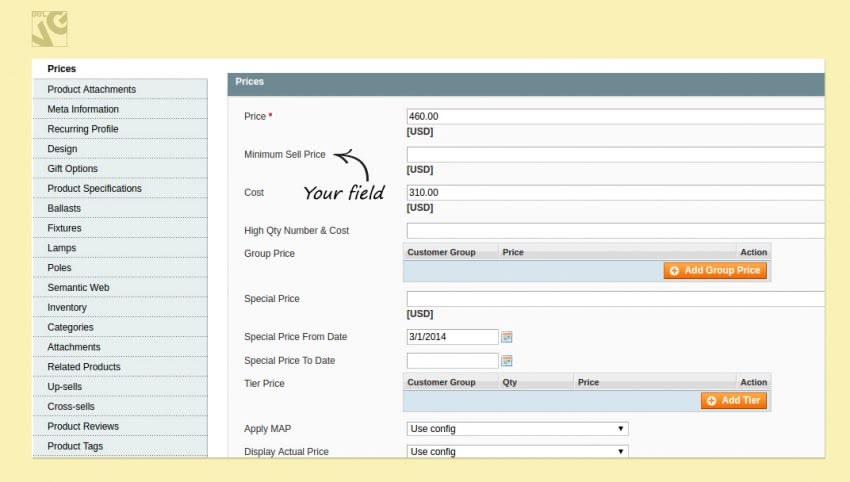Go to the Design tab
This screenshot has height=482, width=850.
120,149
